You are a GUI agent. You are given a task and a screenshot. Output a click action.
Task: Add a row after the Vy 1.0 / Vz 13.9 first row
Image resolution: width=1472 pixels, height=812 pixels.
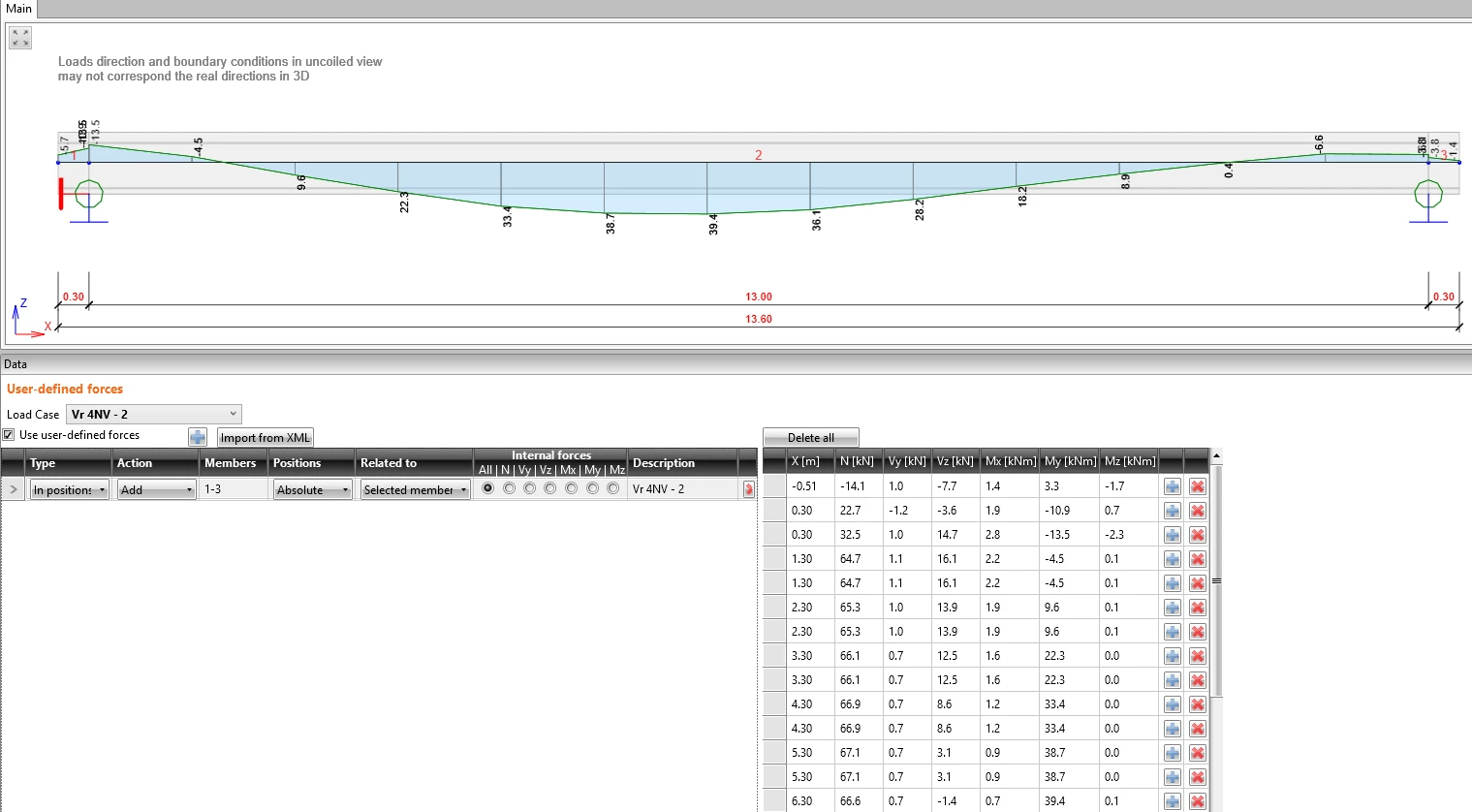(1173, 608)
